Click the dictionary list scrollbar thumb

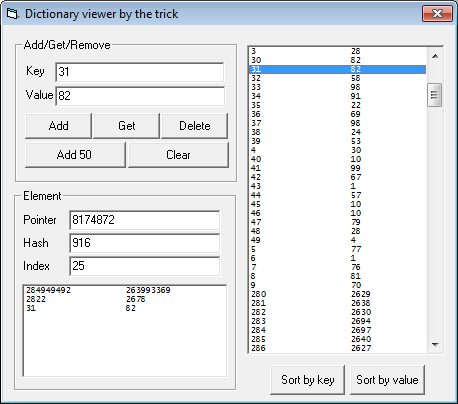(435, 95)
